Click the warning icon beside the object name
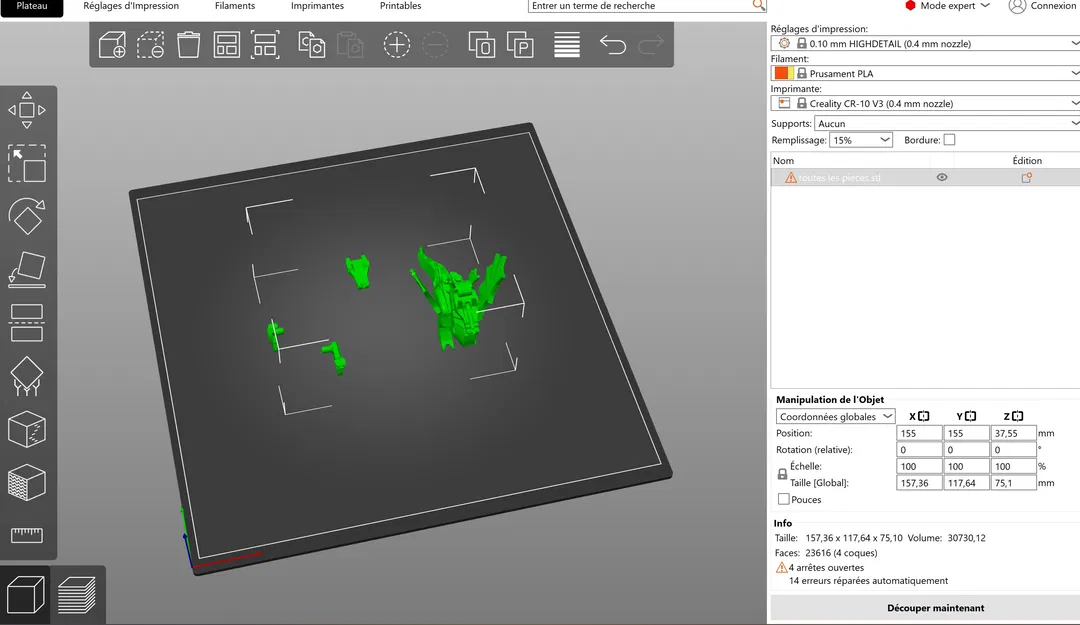 (791, 178)
